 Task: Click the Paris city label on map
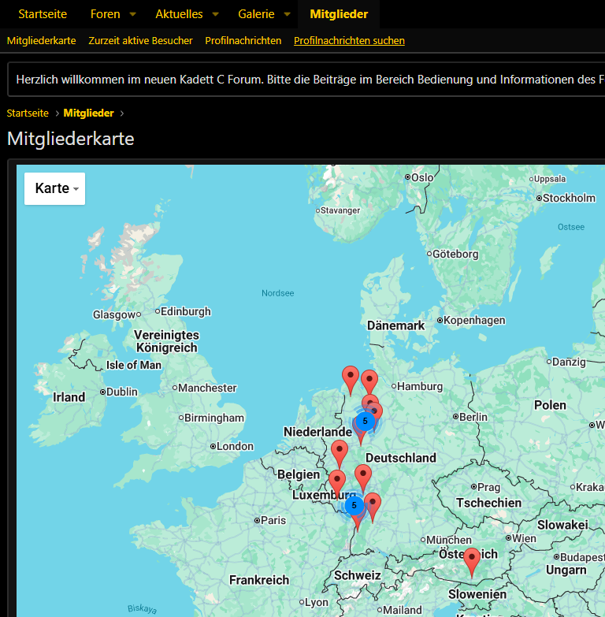[273, 520]
